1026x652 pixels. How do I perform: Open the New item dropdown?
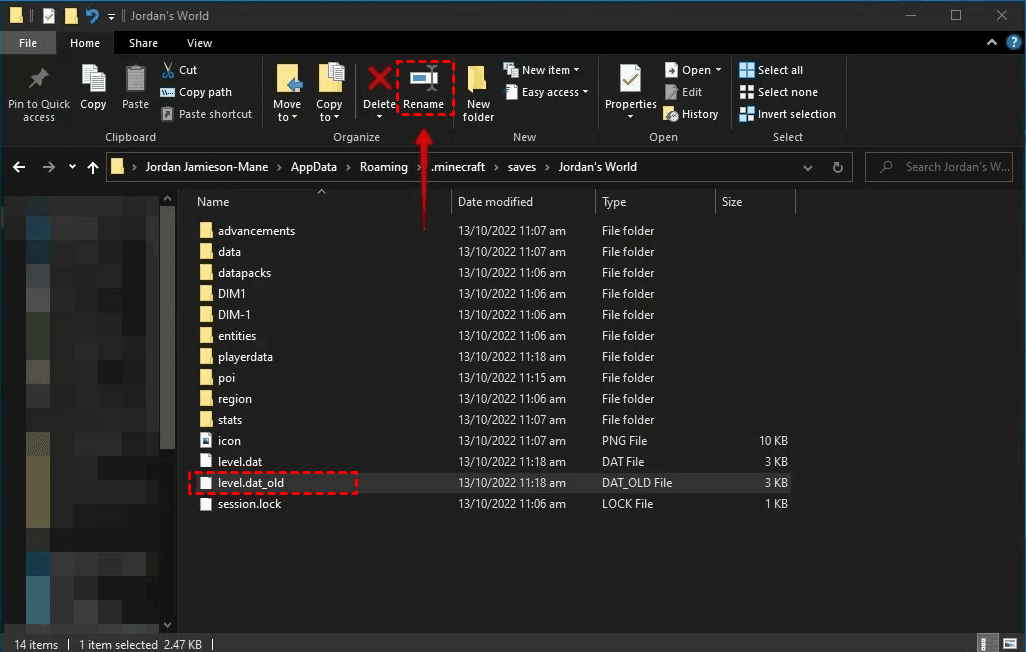(544, 70)
